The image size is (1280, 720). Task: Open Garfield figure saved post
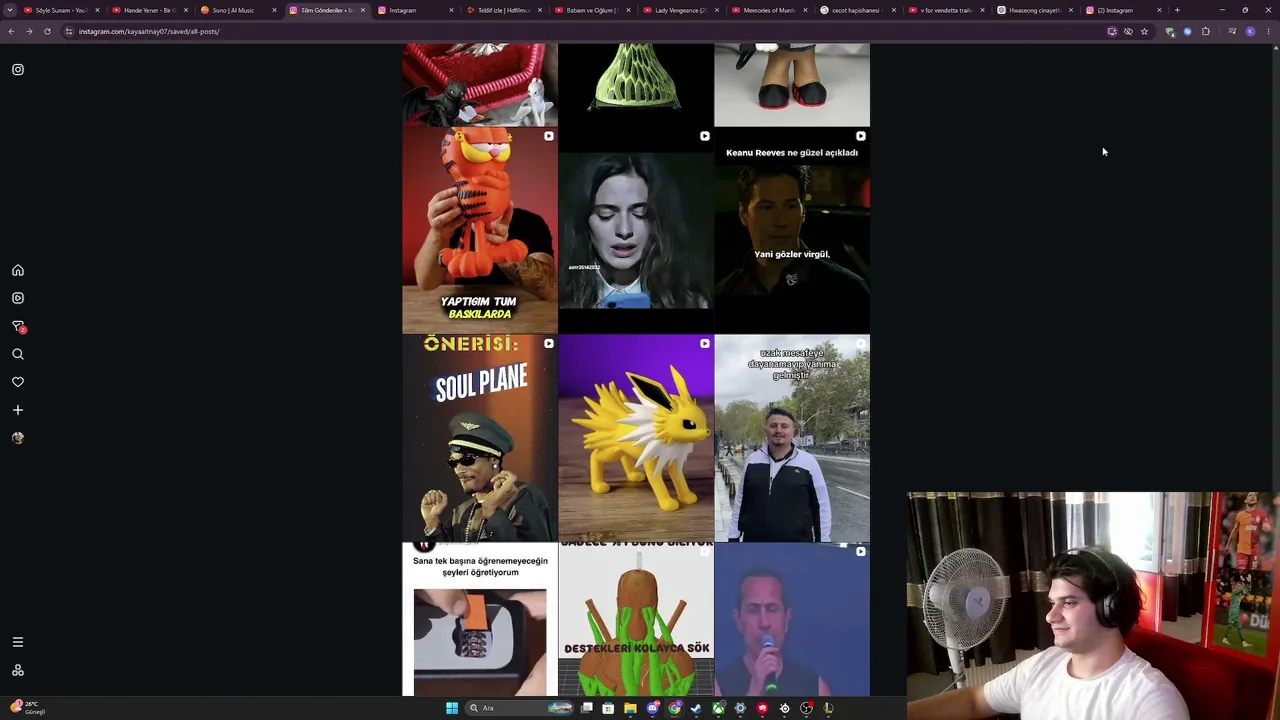(x=480, y=230)
